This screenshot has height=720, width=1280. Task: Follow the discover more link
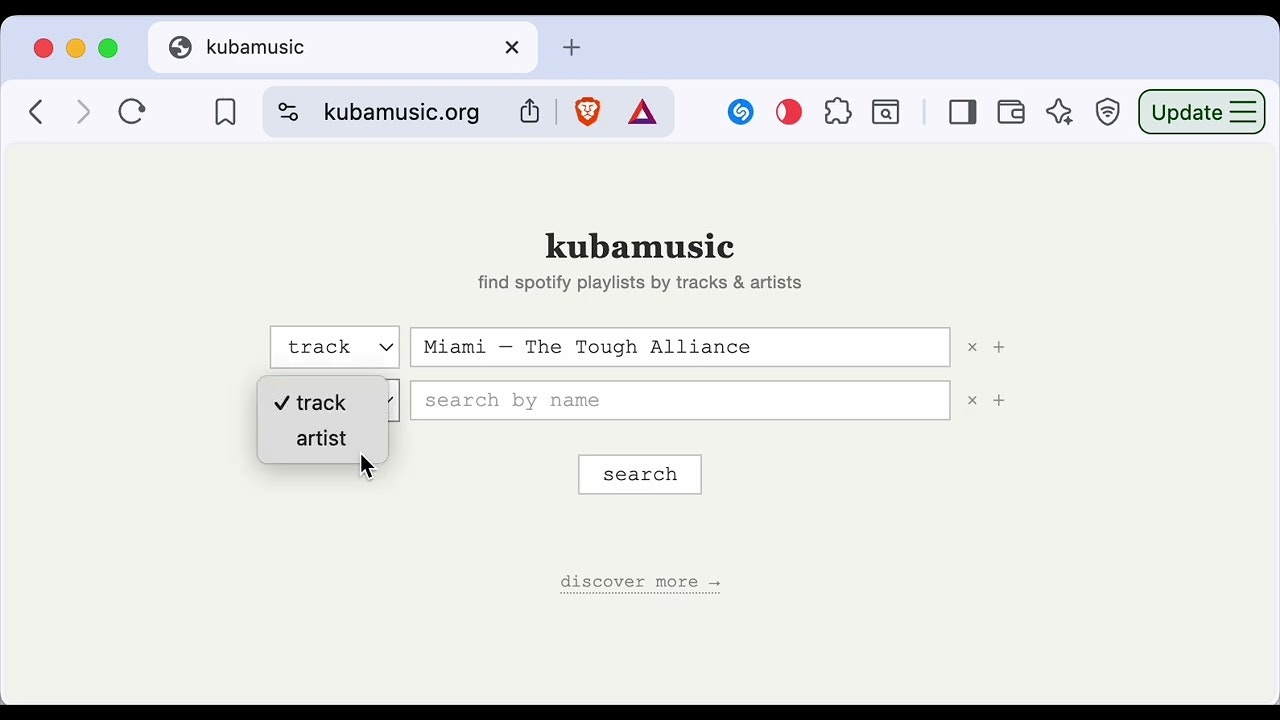(x=640, y=582)
